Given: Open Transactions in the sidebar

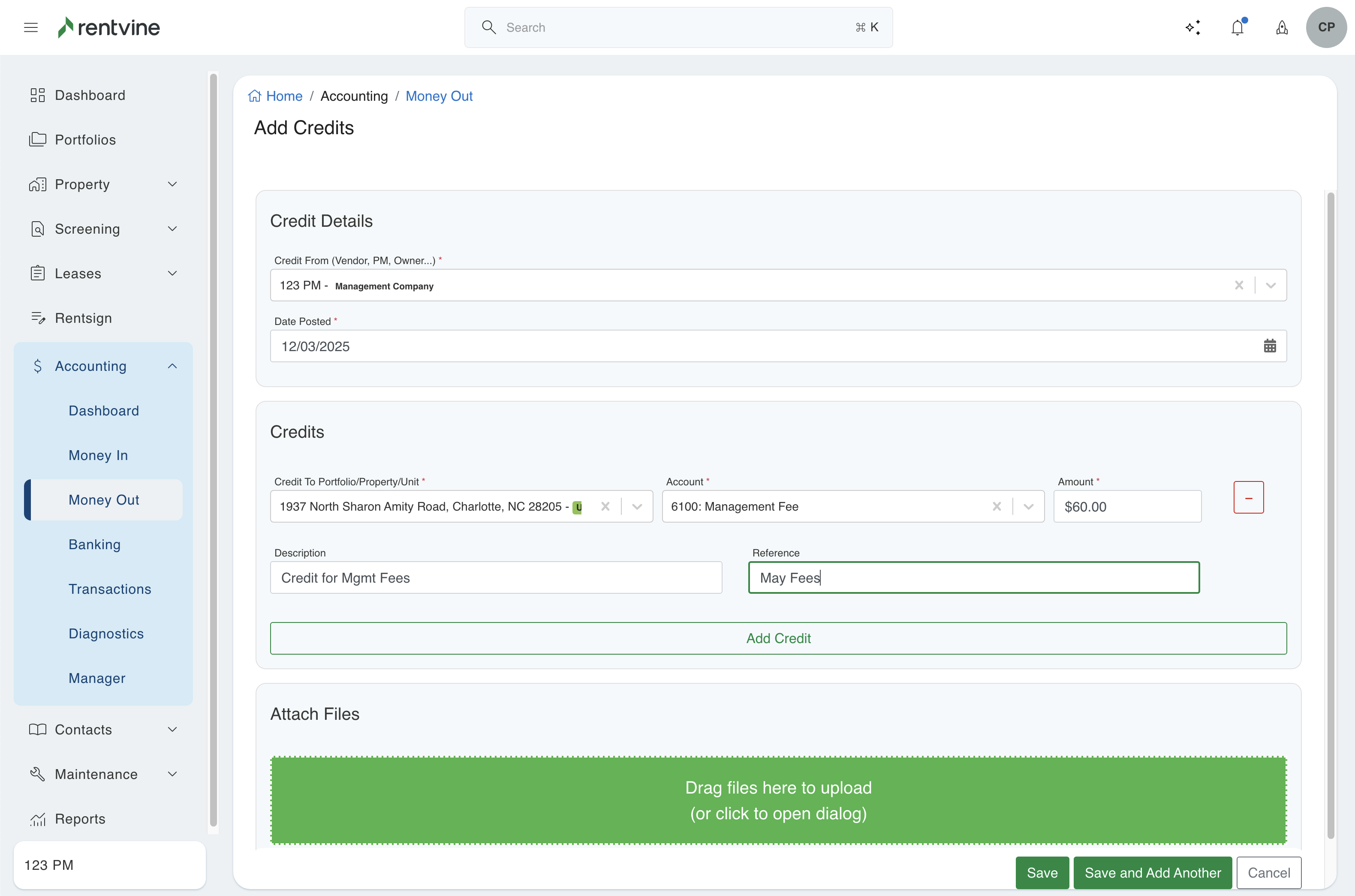Looking at the screenshot, I should point(110,589).
